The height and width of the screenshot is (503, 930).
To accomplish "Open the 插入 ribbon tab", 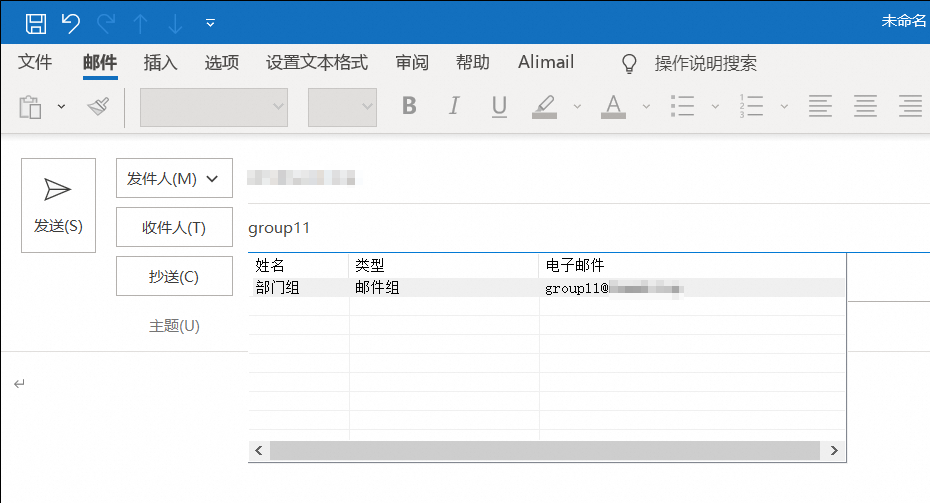I will (160, 63).
